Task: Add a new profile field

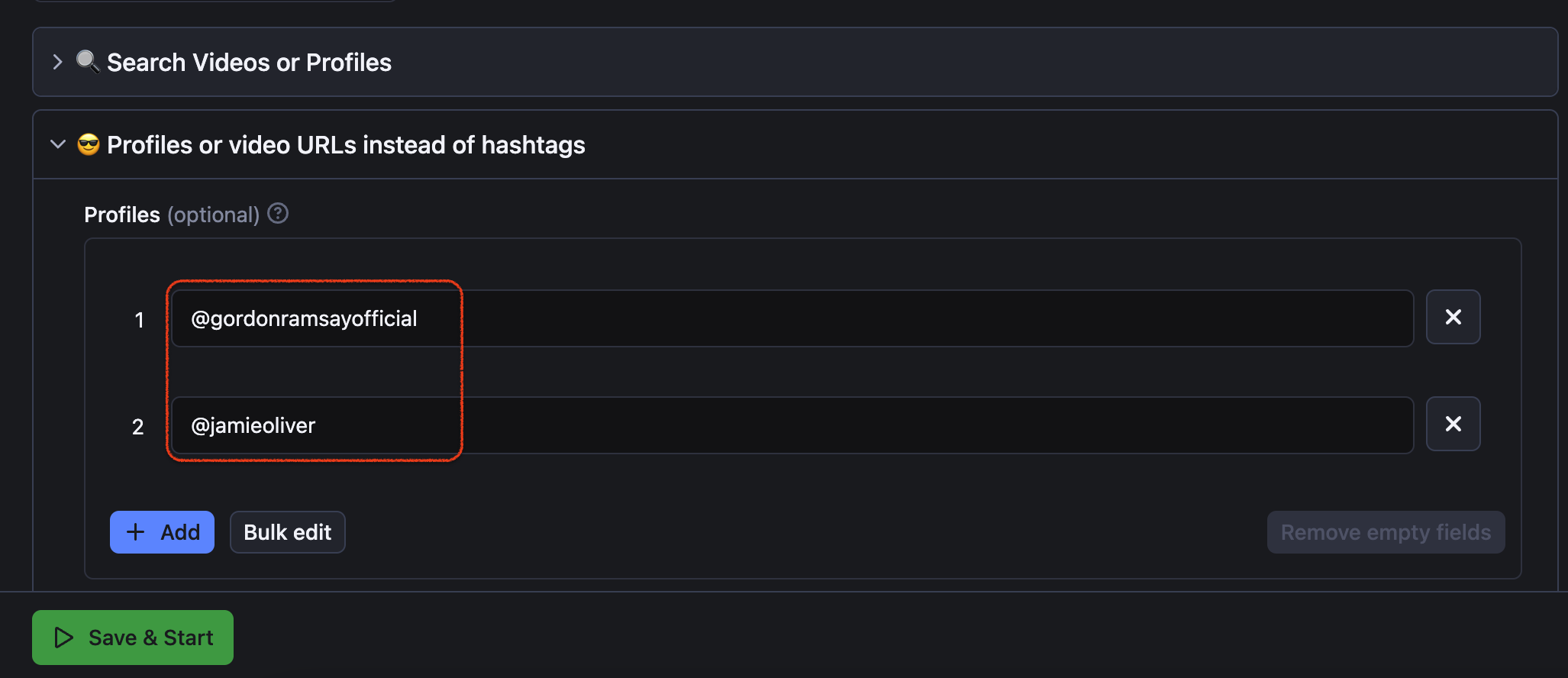Action: (162, 532)
